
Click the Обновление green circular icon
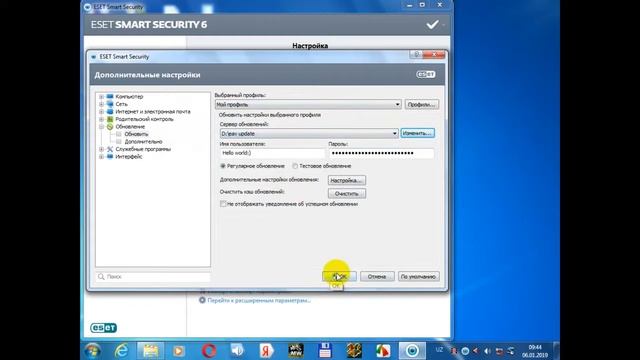coord(110,127)
